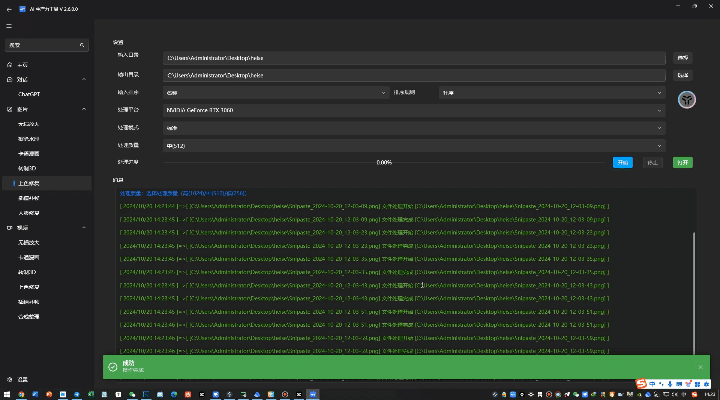The height and width of the screenshot is (400, 720).
Task: Click the progress bar at 0.00%
Action: tap(384, 162)
